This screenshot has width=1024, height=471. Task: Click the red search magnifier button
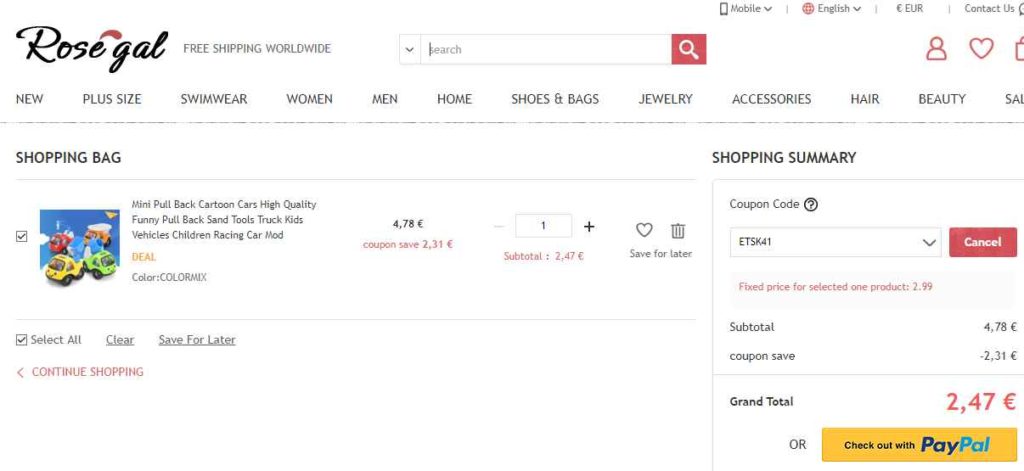pyautogui.click(x=688, y=49)
